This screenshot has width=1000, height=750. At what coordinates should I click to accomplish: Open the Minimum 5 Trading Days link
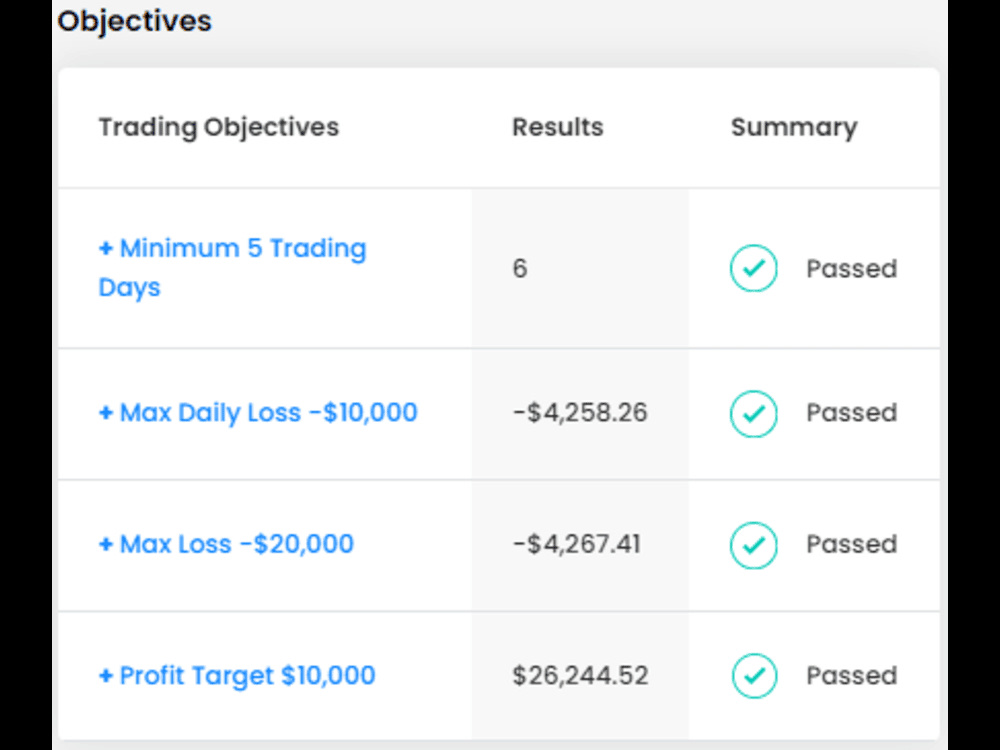pos(232,267)
